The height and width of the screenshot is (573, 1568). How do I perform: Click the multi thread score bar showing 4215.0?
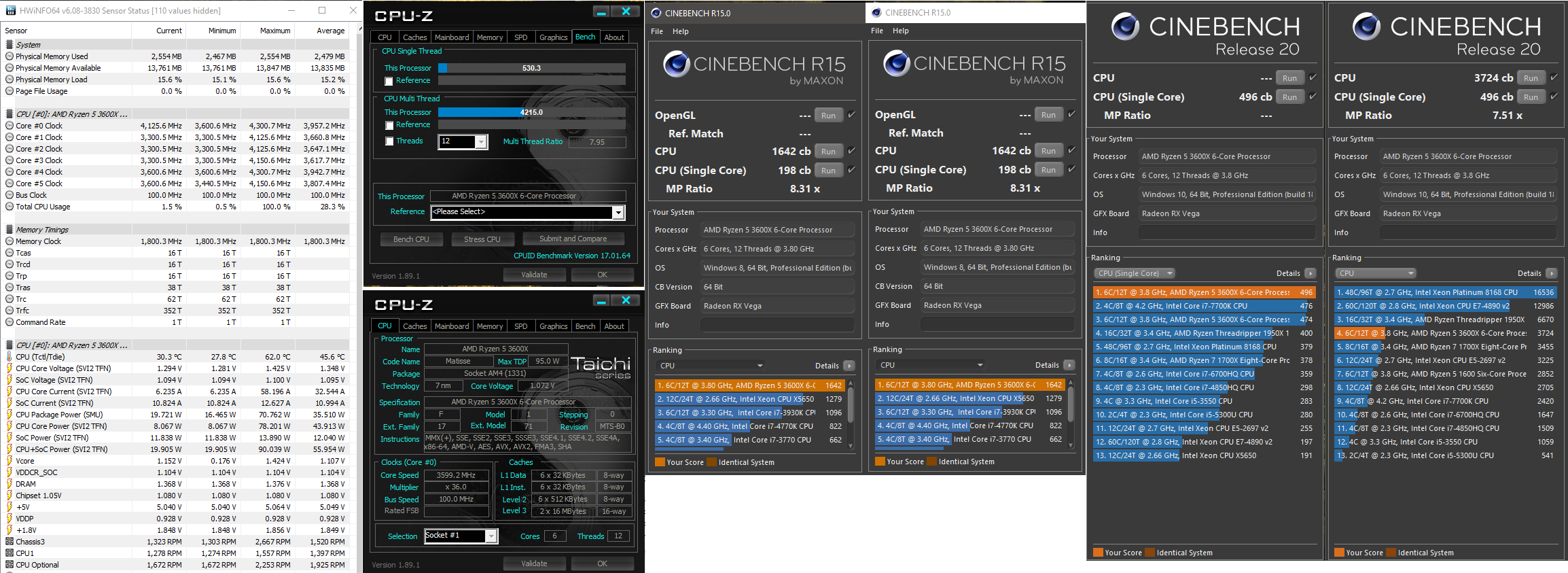pos(532,112)
